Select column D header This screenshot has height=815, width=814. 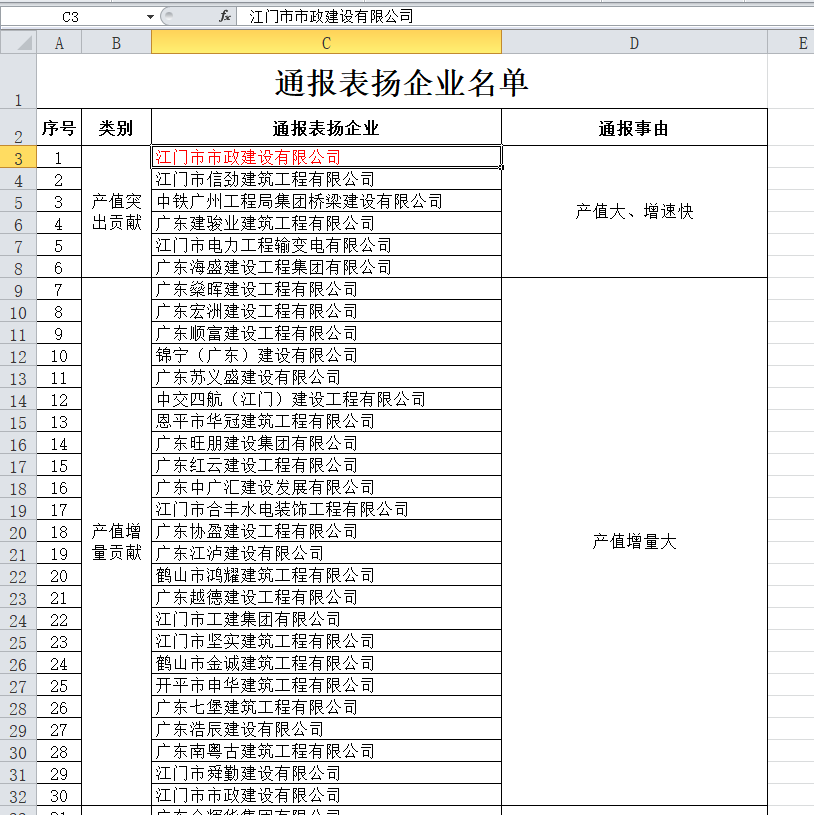(x=634, y=42)
